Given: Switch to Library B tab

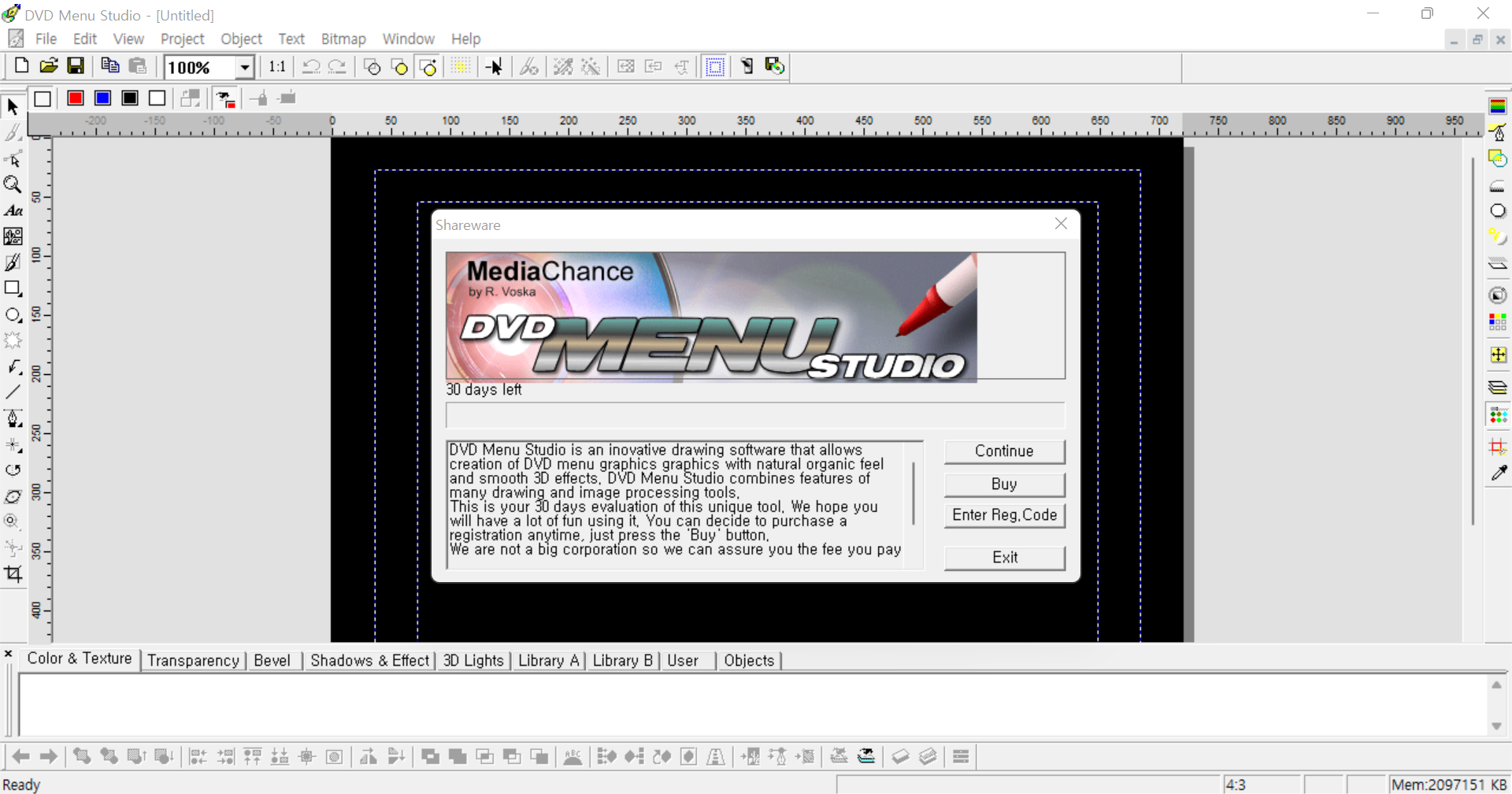Looking at the screenshot, I should coord(623,661).
